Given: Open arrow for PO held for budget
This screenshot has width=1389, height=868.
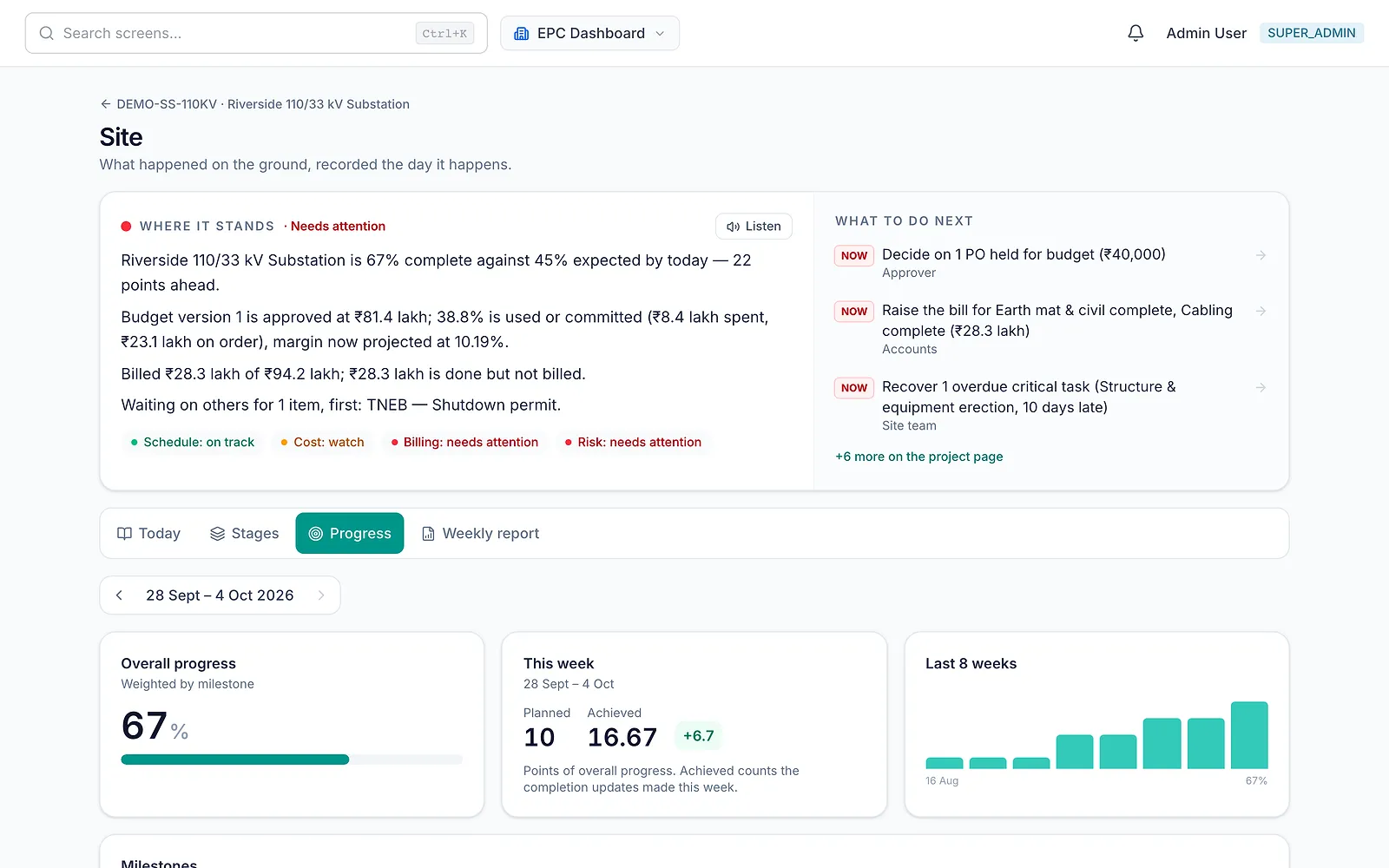Looking at the screenshot, I should pyautogui.click(x=1261, y=255).
